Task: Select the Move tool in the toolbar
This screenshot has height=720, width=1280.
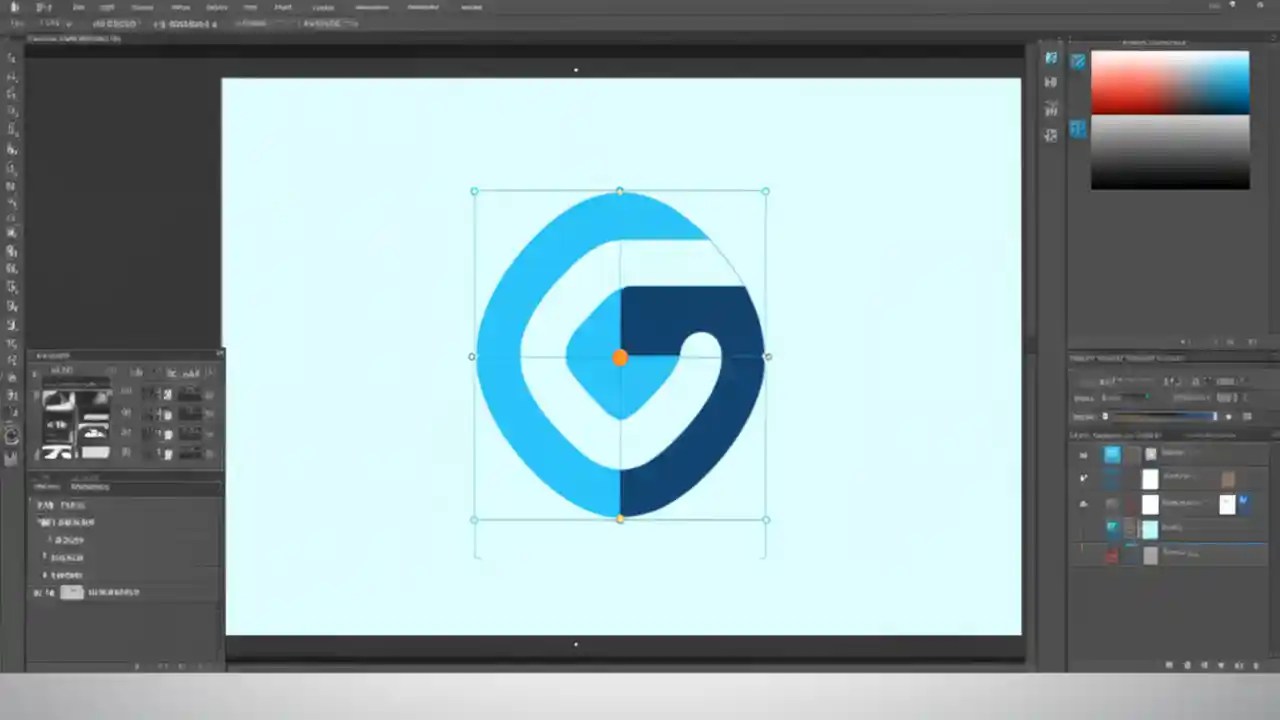Action: 12,57
